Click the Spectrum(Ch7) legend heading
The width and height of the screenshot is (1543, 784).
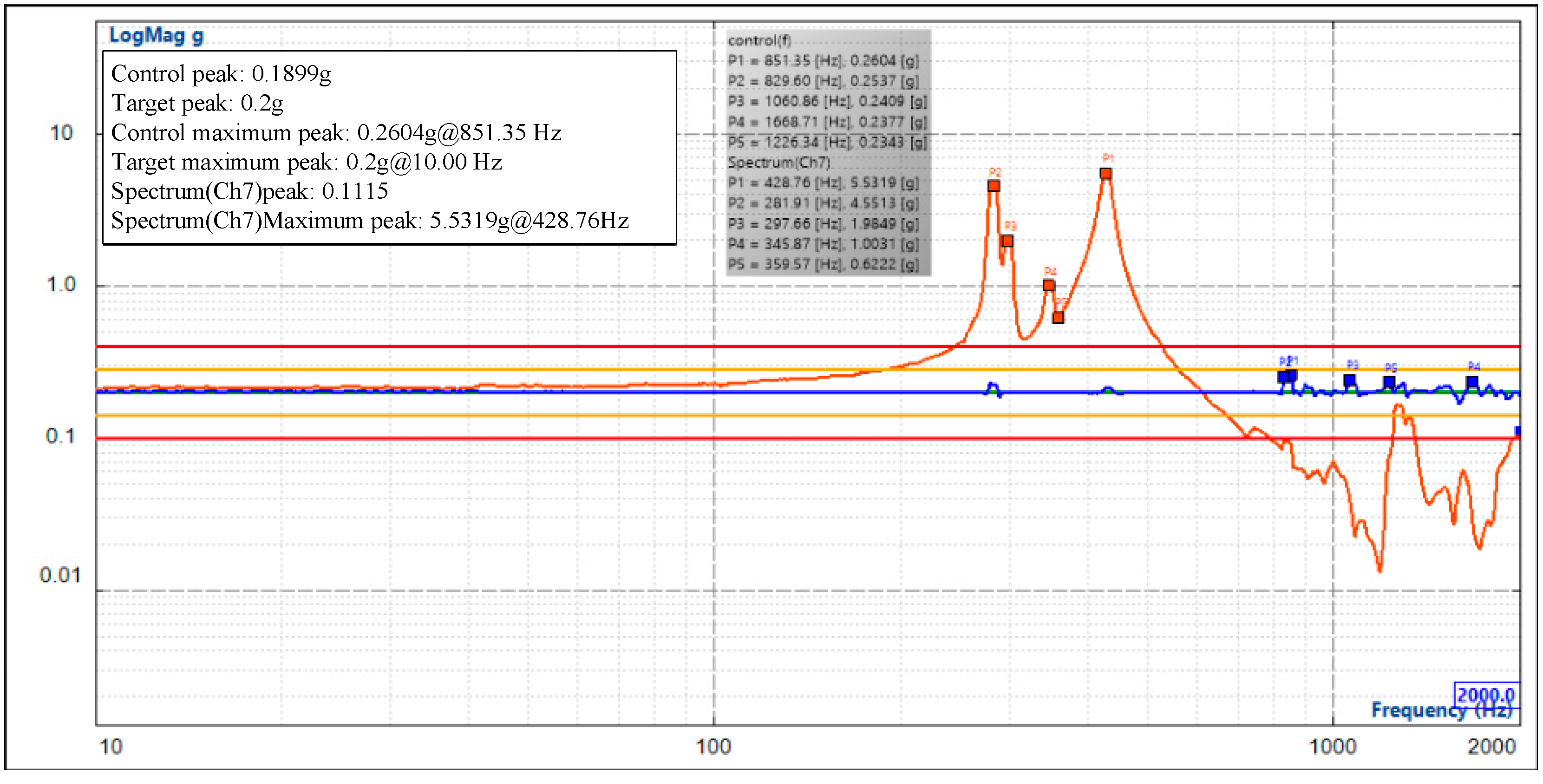click(x=778, y=162)
